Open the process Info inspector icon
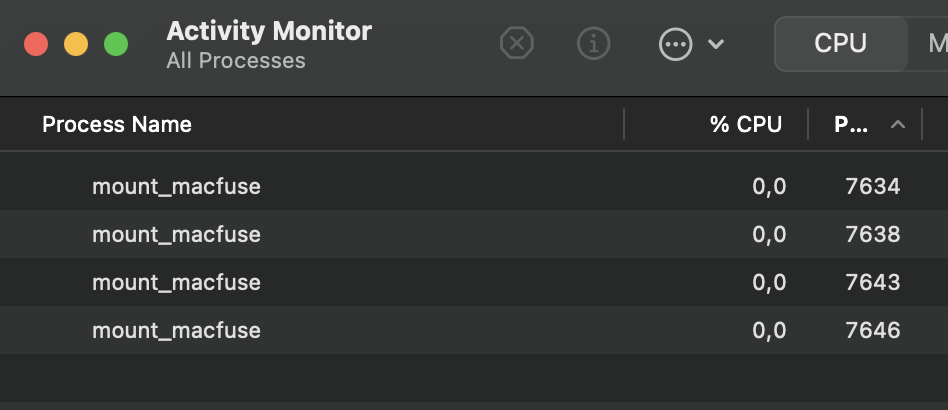The width and height of the screenshot is (948, 410). click(594, 44)
